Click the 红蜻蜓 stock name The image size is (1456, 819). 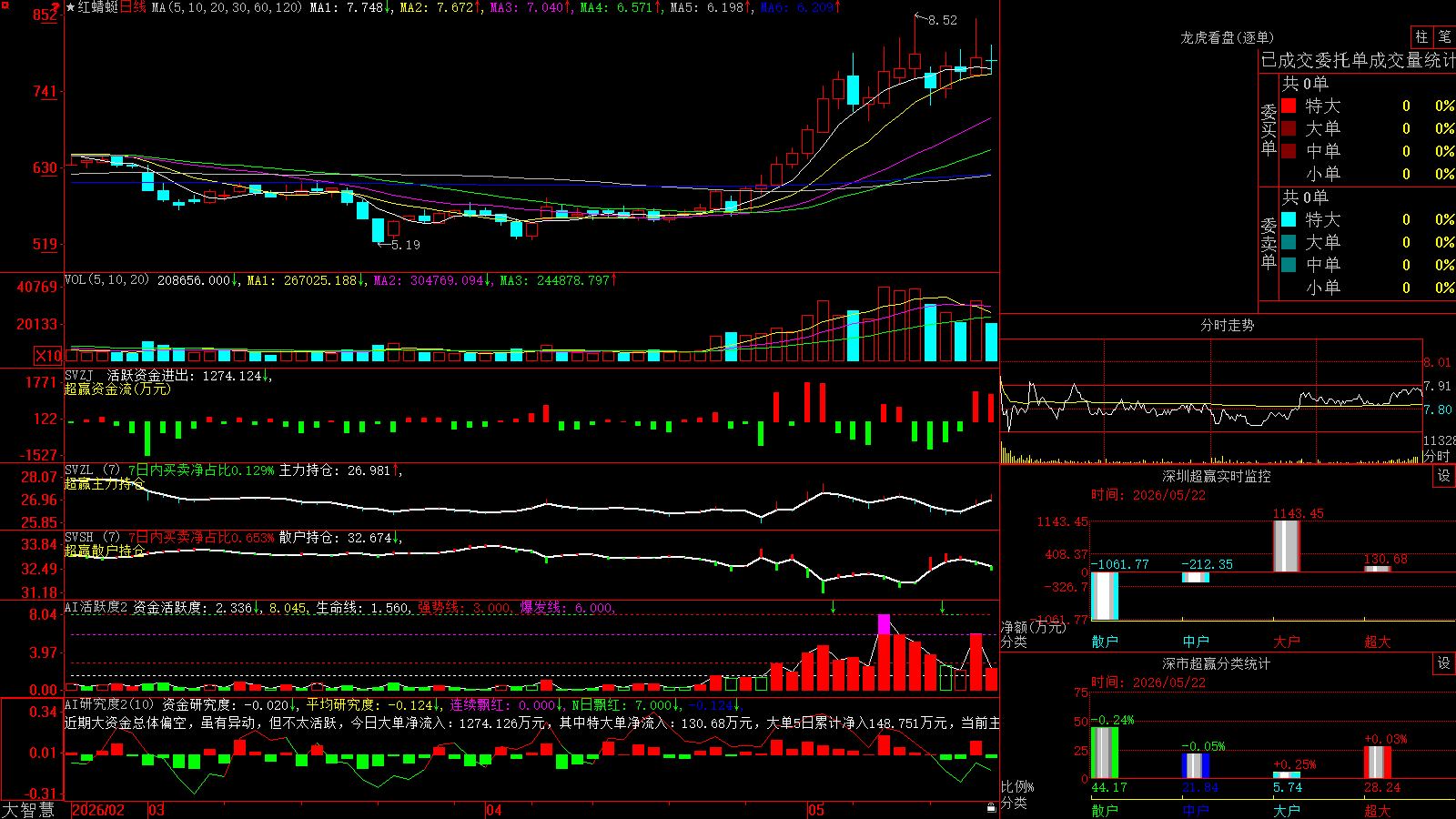[98, 7]
